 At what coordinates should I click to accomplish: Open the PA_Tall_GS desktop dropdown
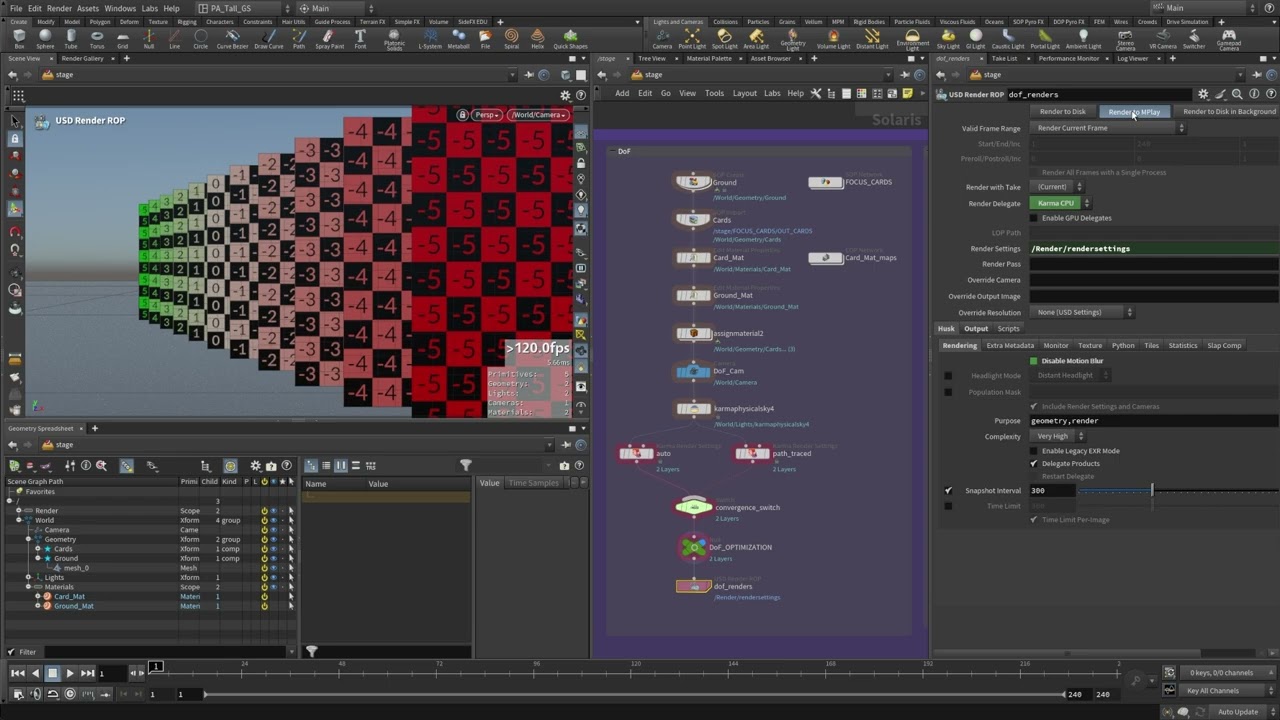238,8
